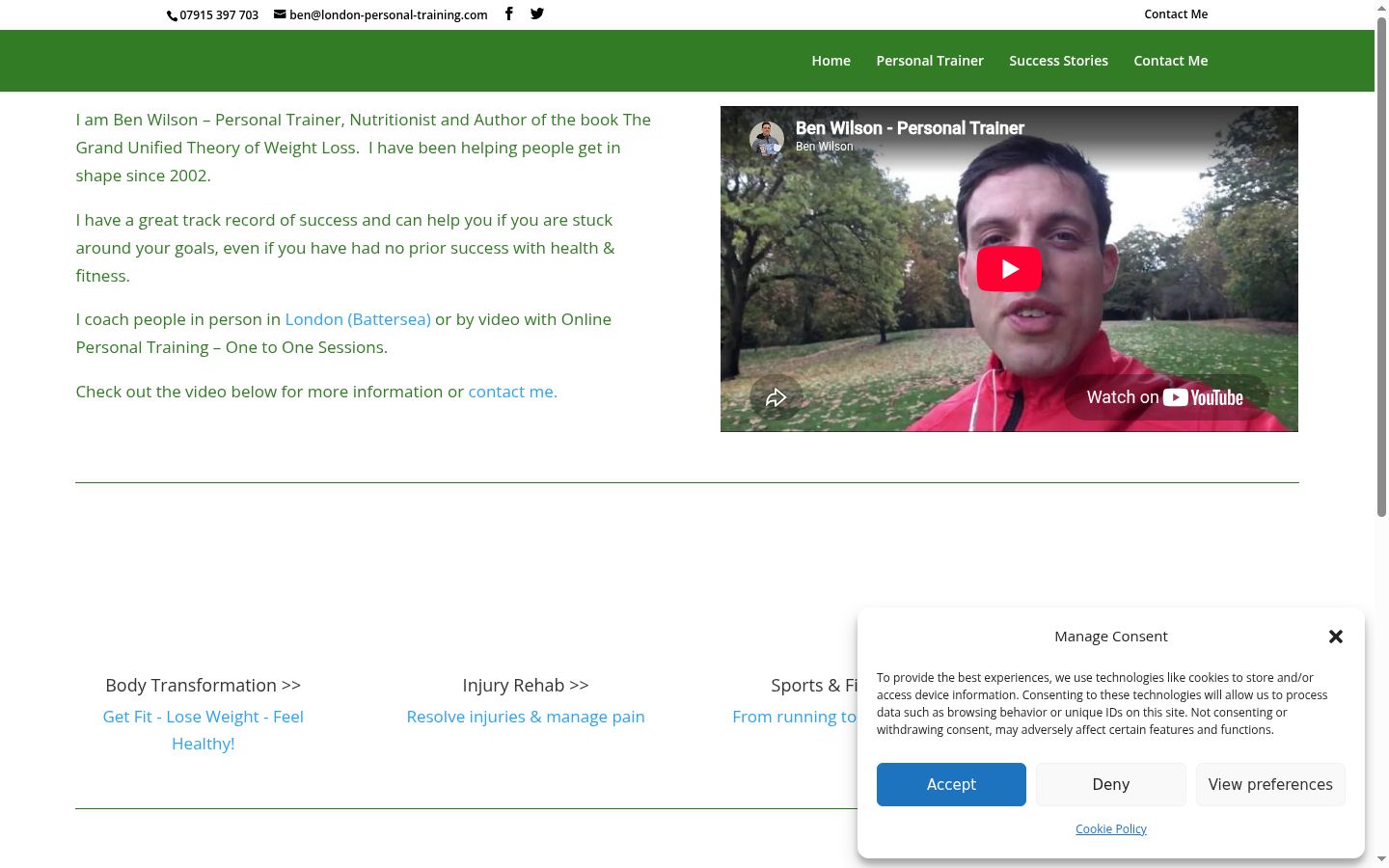Click 'Manage Consent' dialog title text
1389x868 pixels.
(1111, 637)
